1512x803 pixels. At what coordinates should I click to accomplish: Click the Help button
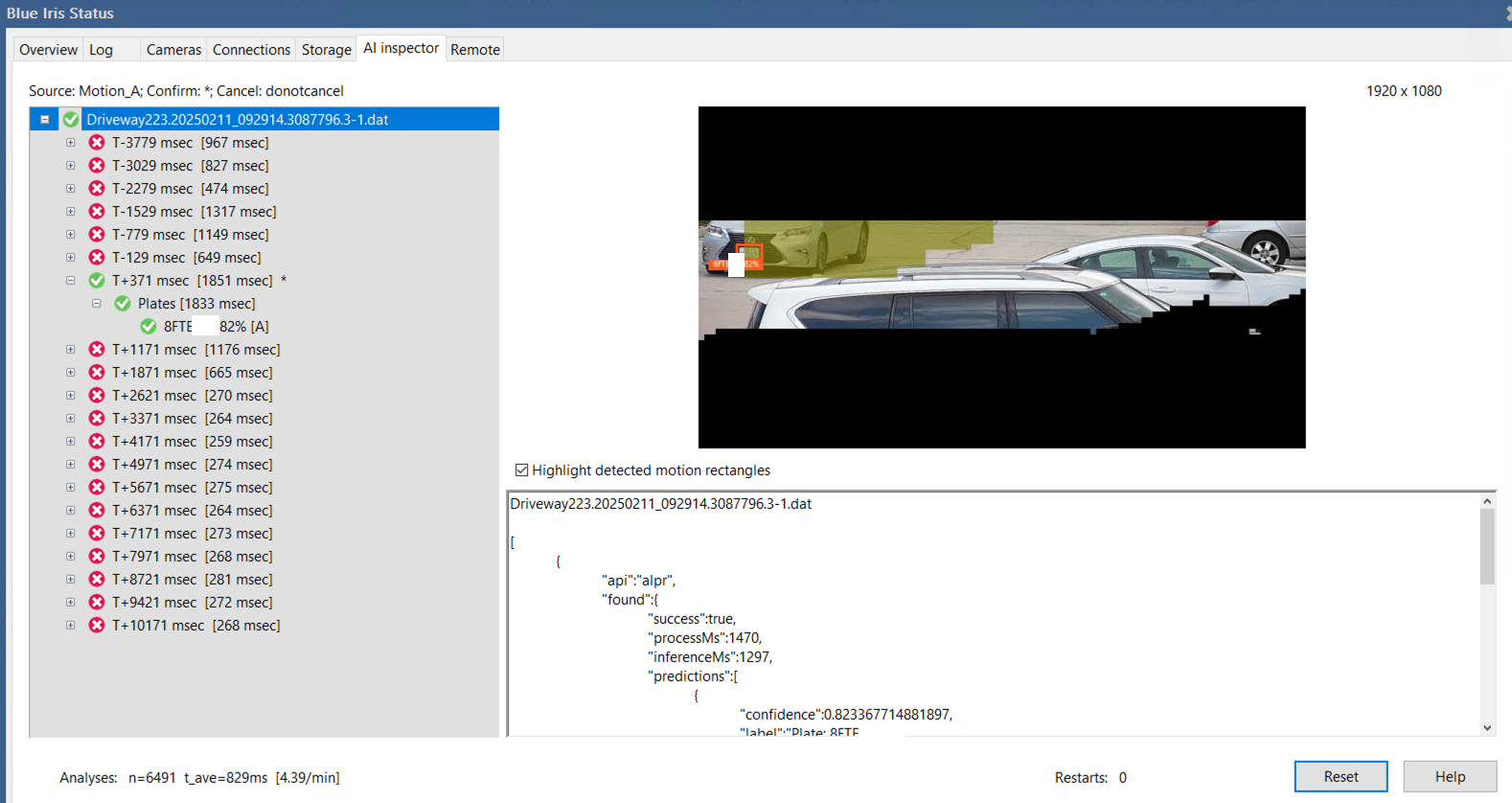[x=1450, y=777]
